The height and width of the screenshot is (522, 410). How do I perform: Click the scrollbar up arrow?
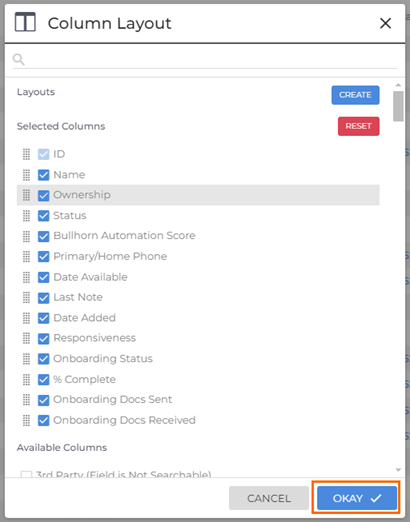398,85
